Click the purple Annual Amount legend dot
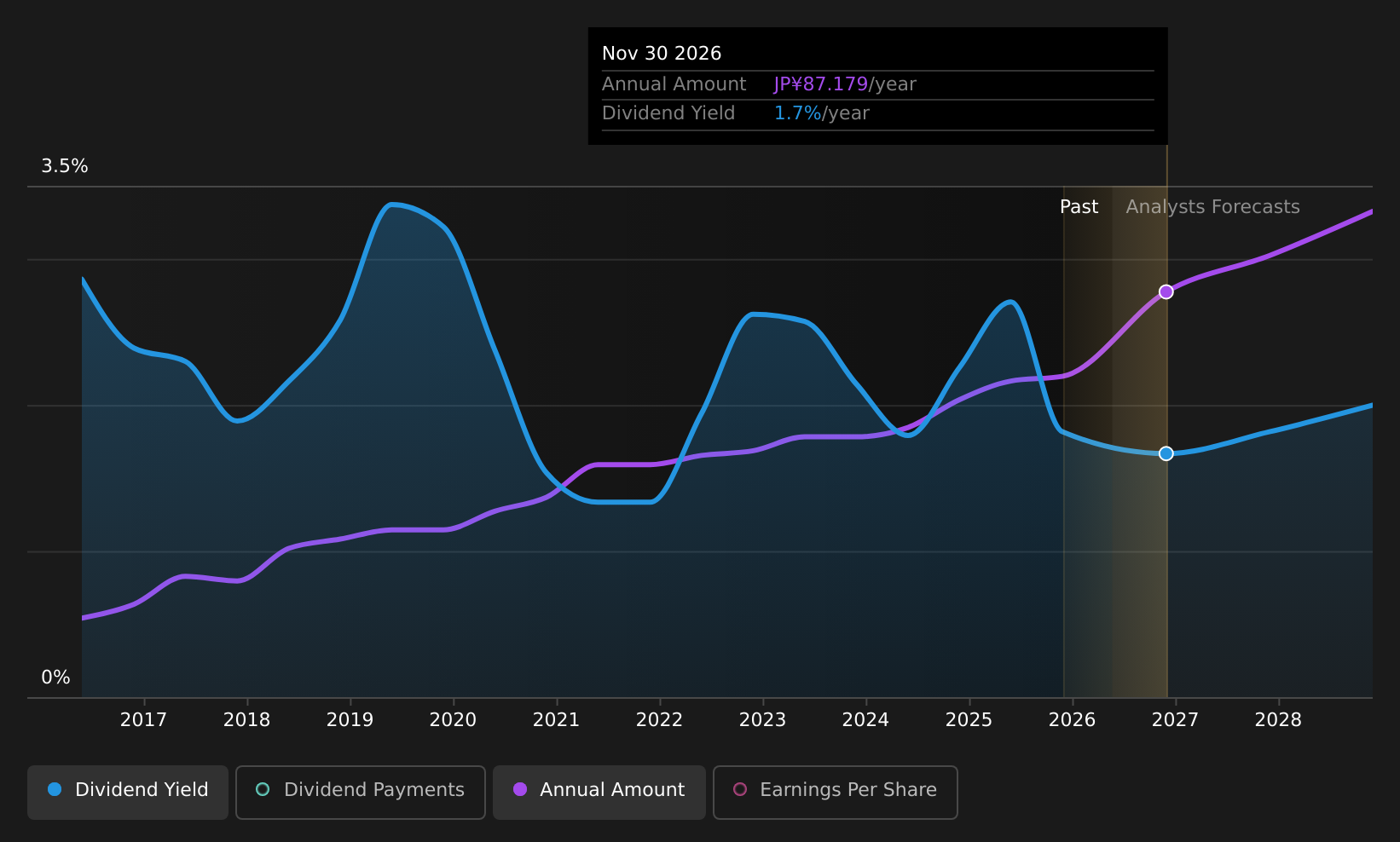Viewport: 1400px width, 842px height. 520,789
